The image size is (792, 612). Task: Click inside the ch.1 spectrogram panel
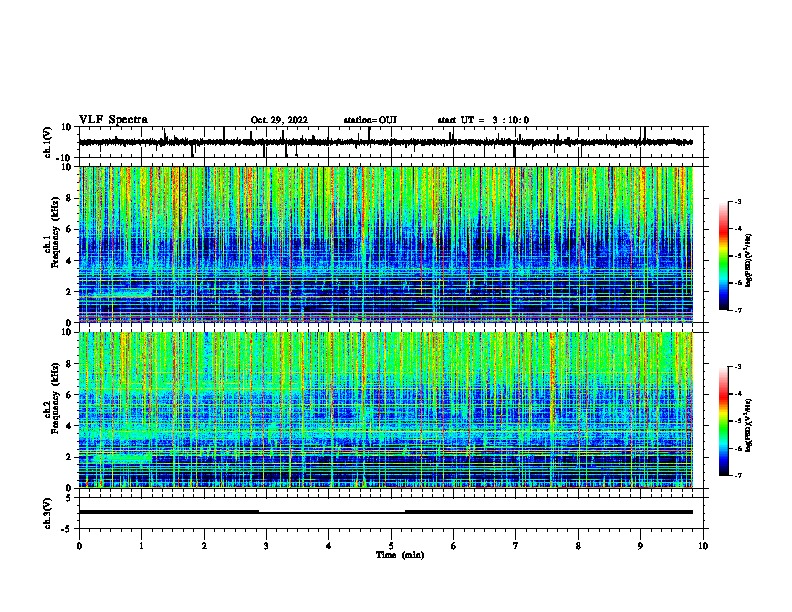point(386,244)
